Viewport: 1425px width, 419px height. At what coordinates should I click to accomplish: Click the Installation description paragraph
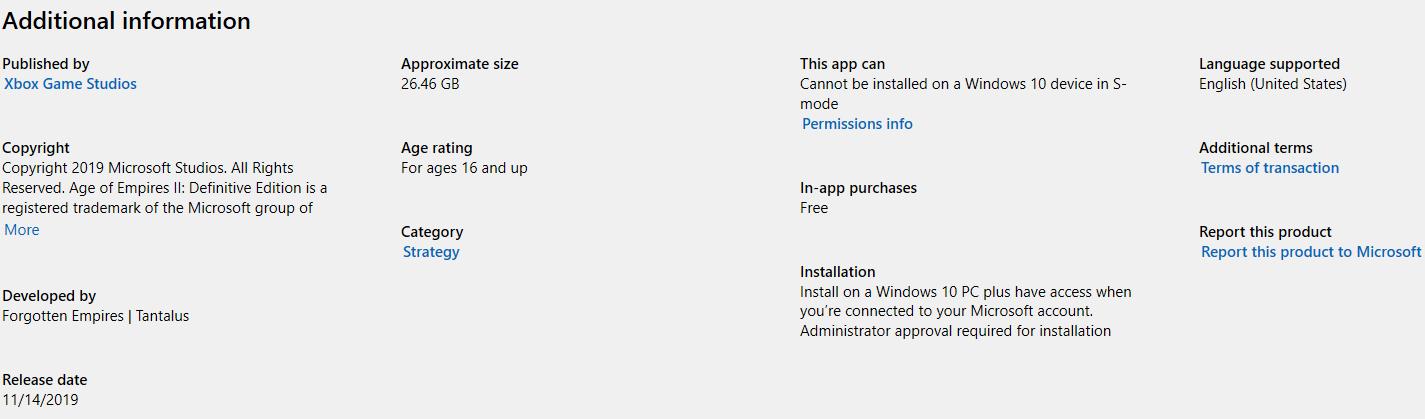965,311
